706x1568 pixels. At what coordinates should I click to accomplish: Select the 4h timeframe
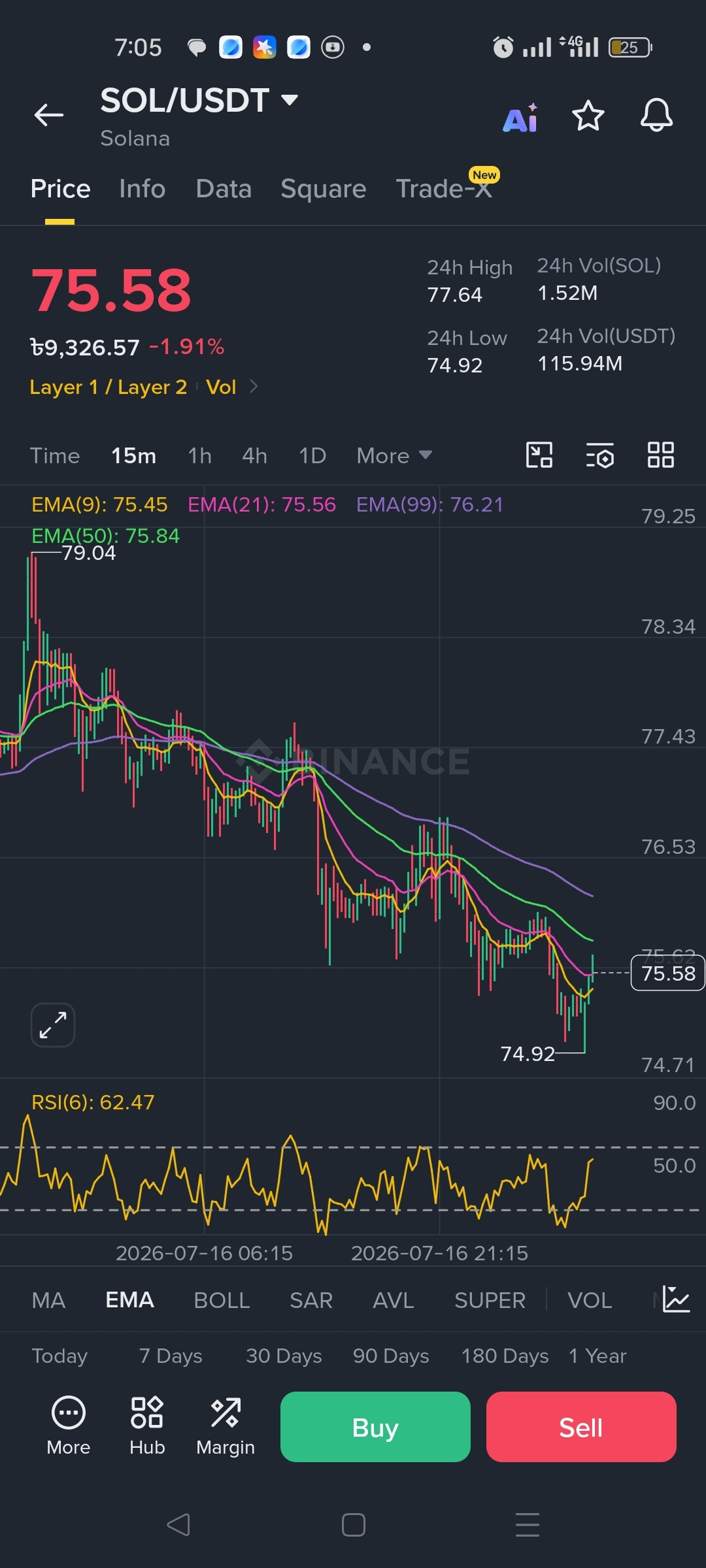point(254,455)
